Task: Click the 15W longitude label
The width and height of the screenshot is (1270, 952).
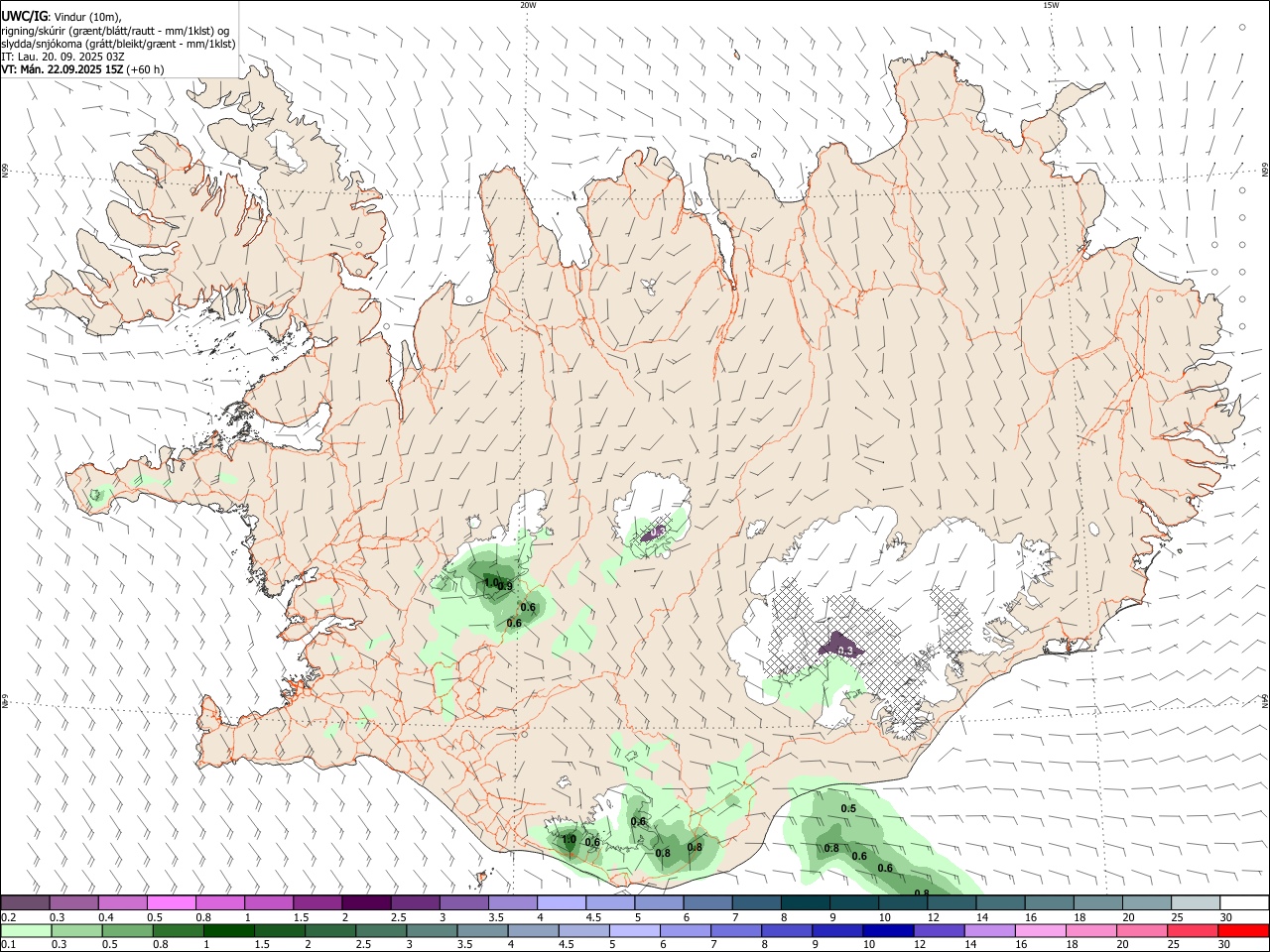Action: (1051, 5)
